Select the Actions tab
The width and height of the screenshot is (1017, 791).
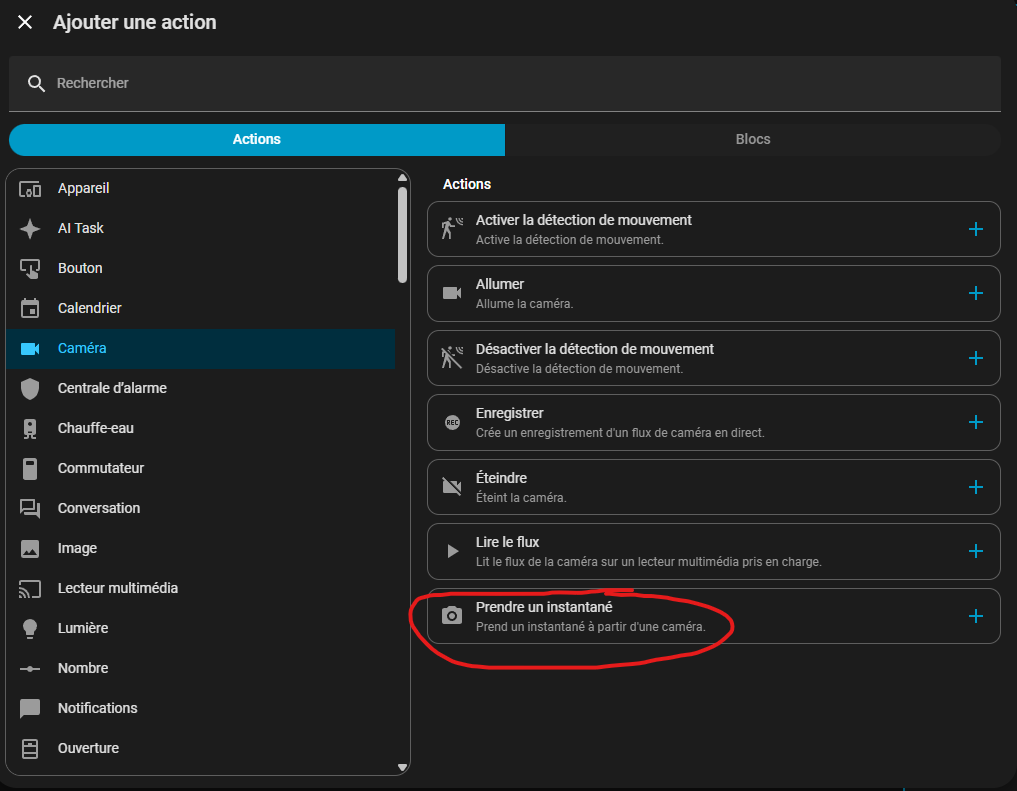click(257, 139)
